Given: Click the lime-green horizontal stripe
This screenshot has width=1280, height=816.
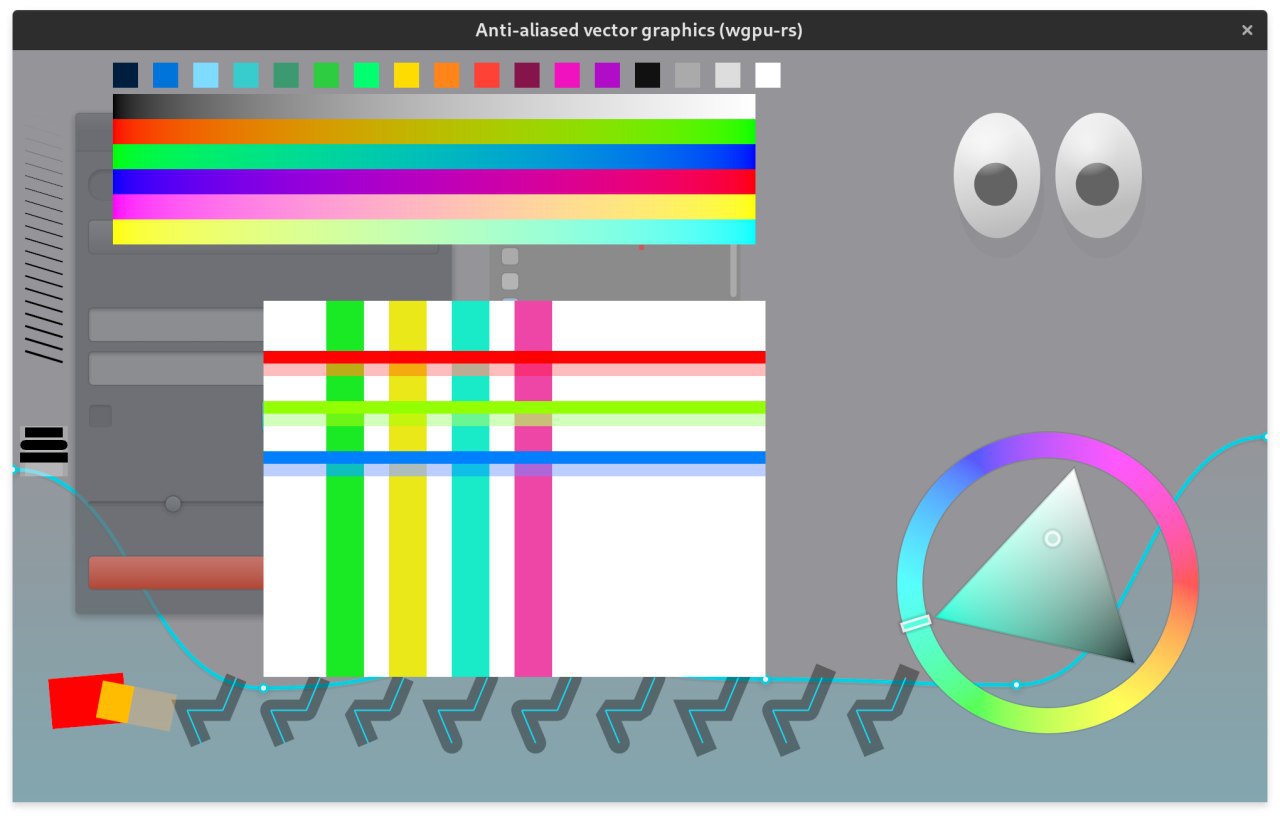Looking at the screenshot, I should [x=514, y=407].
